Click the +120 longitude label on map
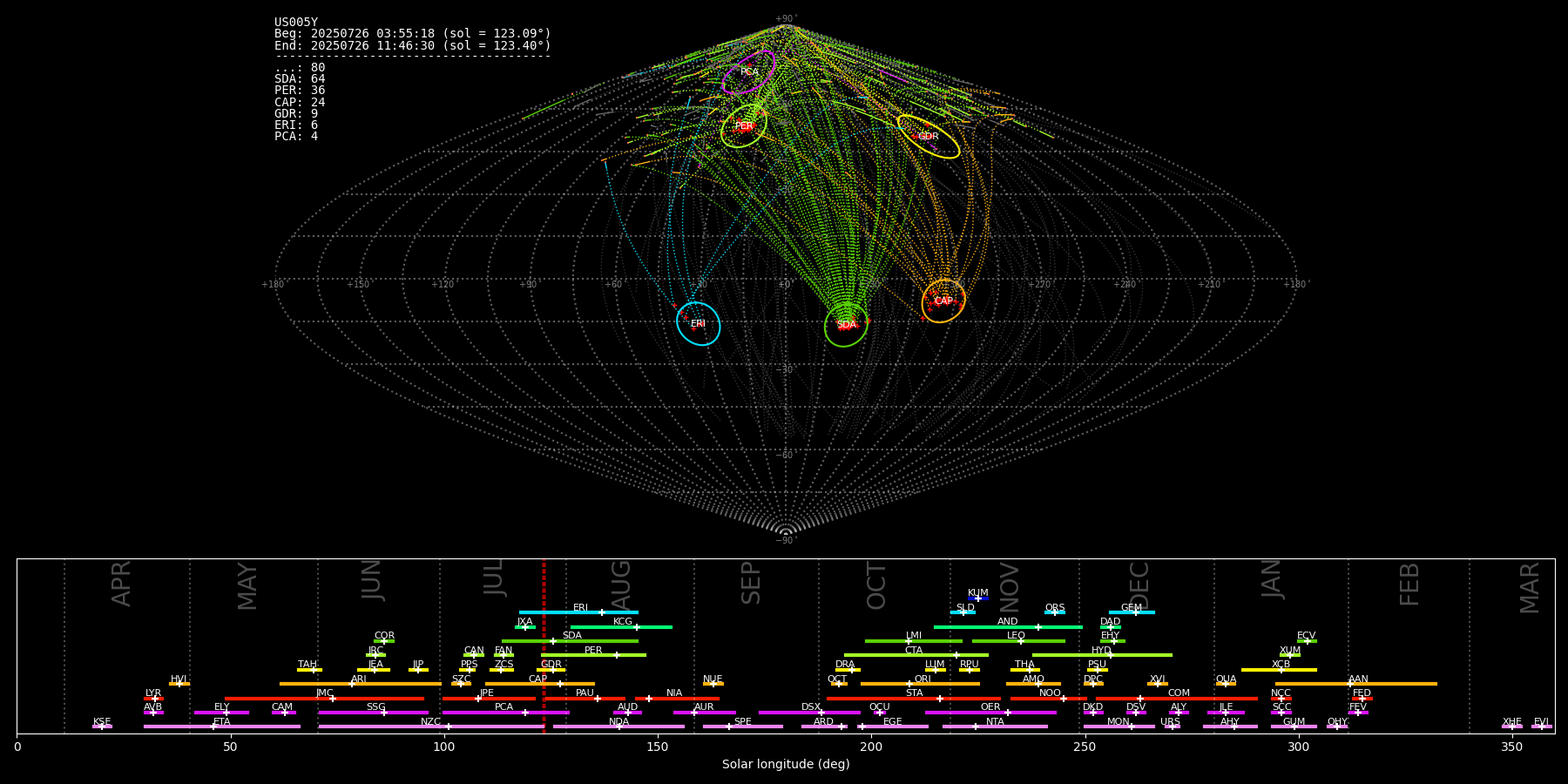This screenshot has width=1568, height=784. click(x=443, y=284)
